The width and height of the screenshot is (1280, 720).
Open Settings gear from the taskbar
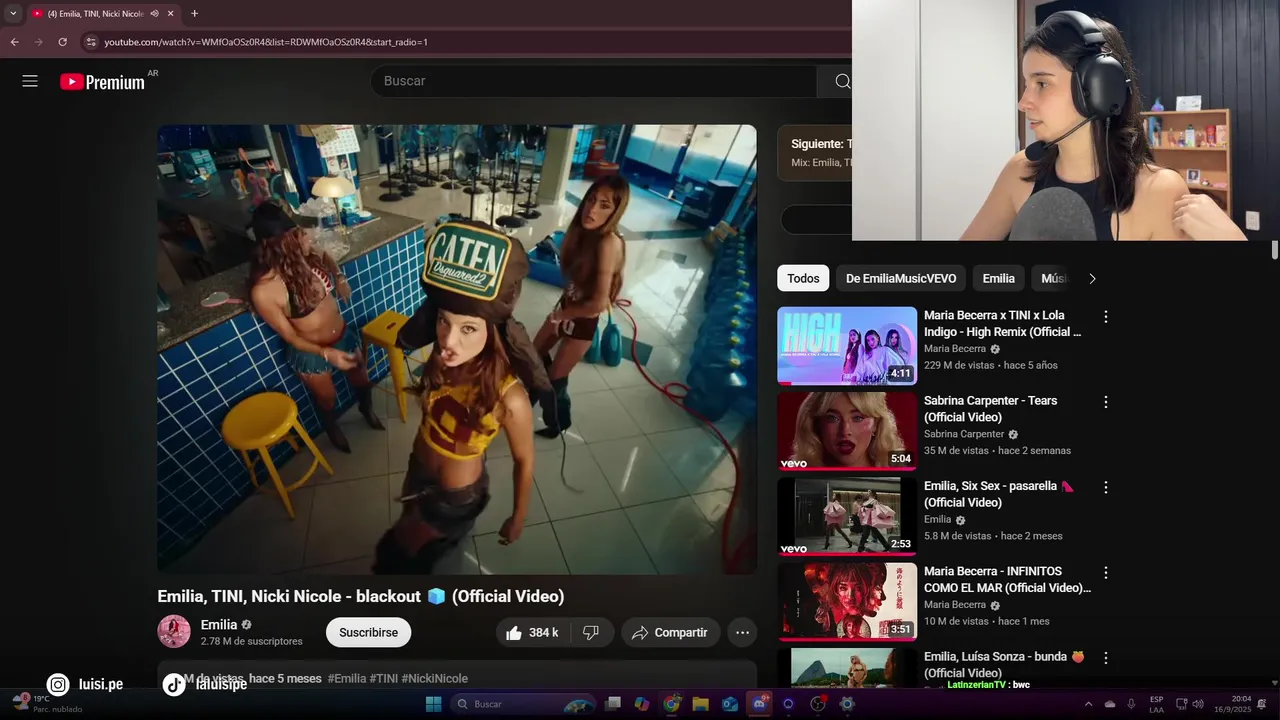pyautogui.click(x=847, y=704)
